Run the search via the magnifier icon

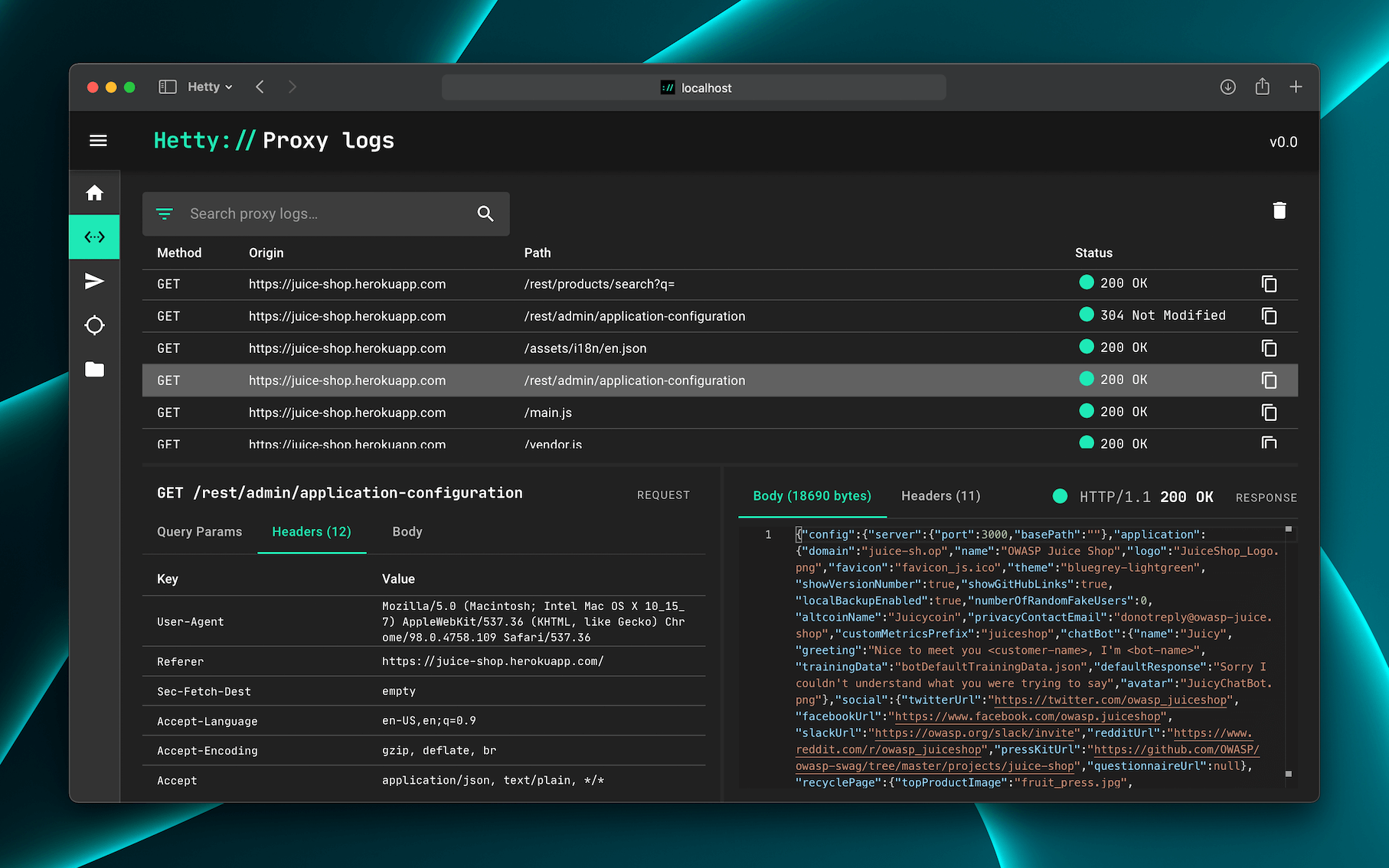[485, 214]
